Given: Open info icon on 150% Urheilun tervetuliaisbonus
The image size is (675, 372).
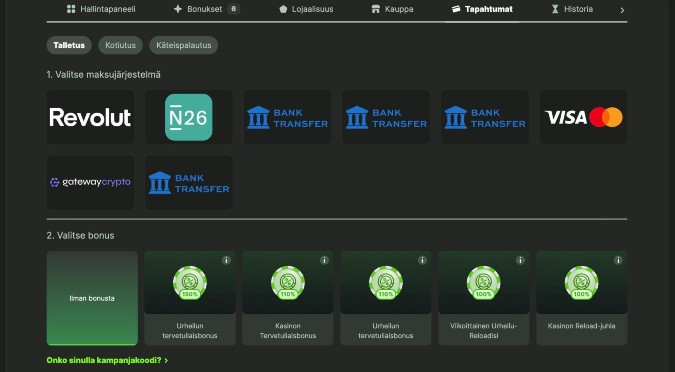Looking at the screenshot, I should pyautogui.click(x=226, y=260).
